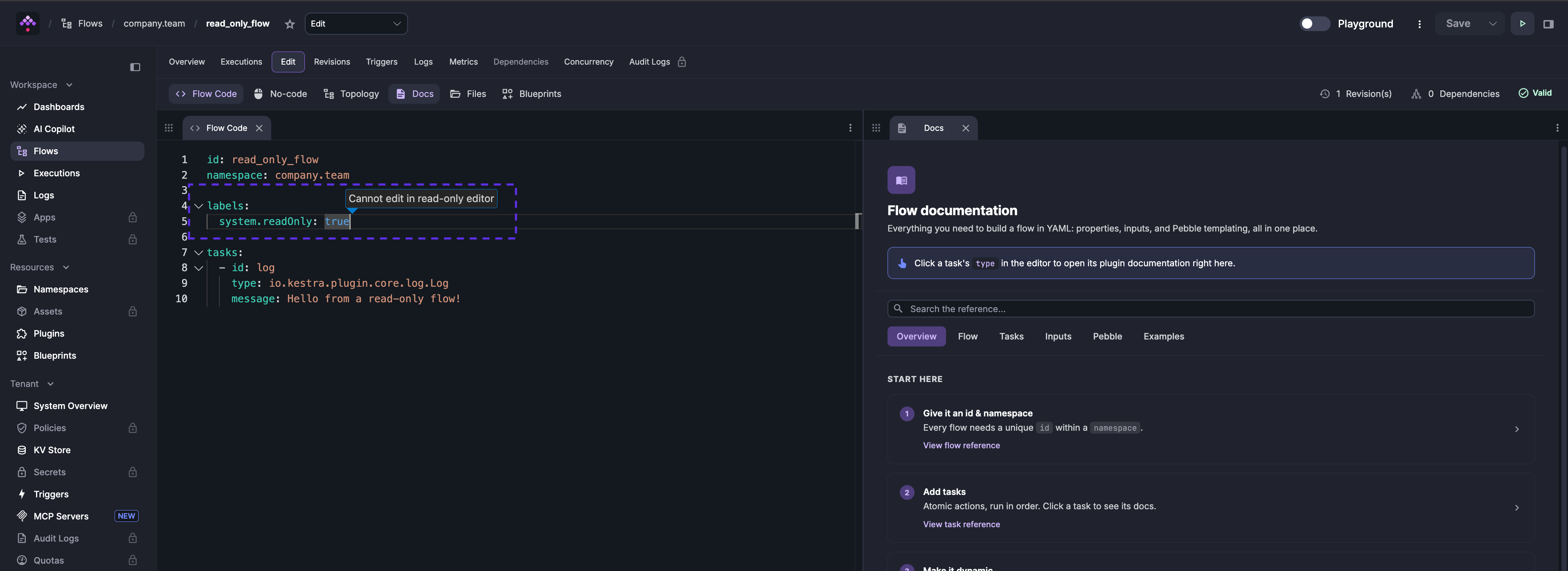The image size is (1568, 571).
Task: Collapse the Workspace section
Action: pos(70,85)
